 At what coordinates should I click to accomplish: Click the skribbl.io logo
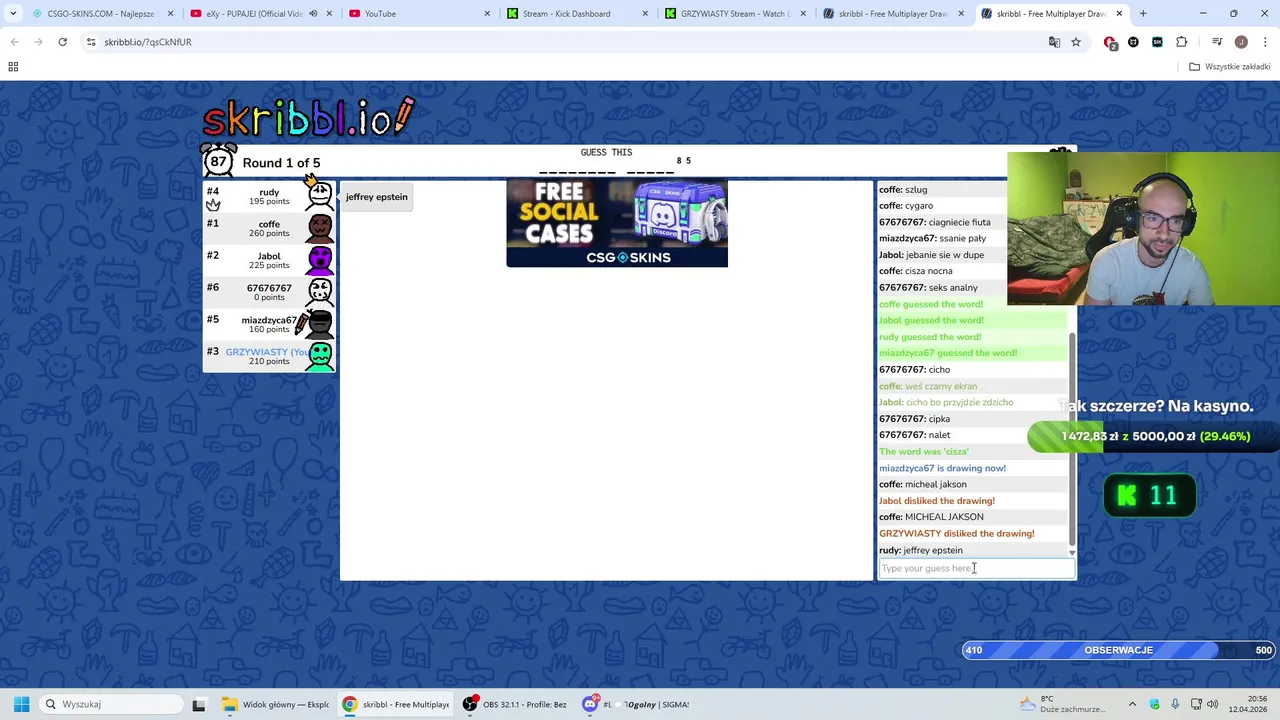pyautogui.click(x=308, y=118)
